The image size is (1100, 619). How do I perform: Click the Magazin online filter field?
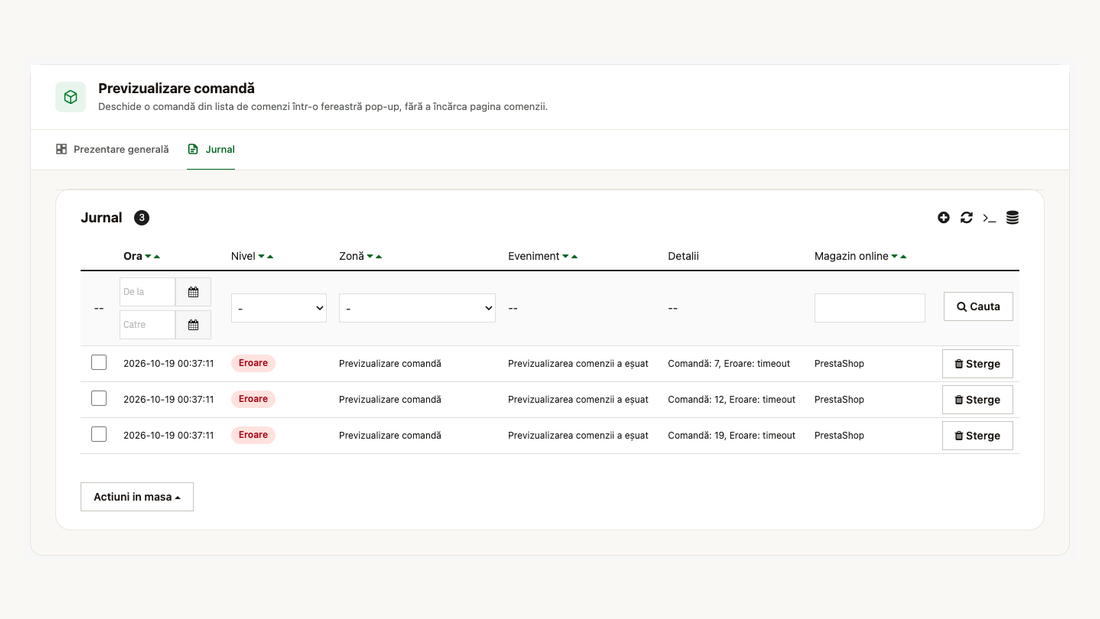[x=870, y=308]
